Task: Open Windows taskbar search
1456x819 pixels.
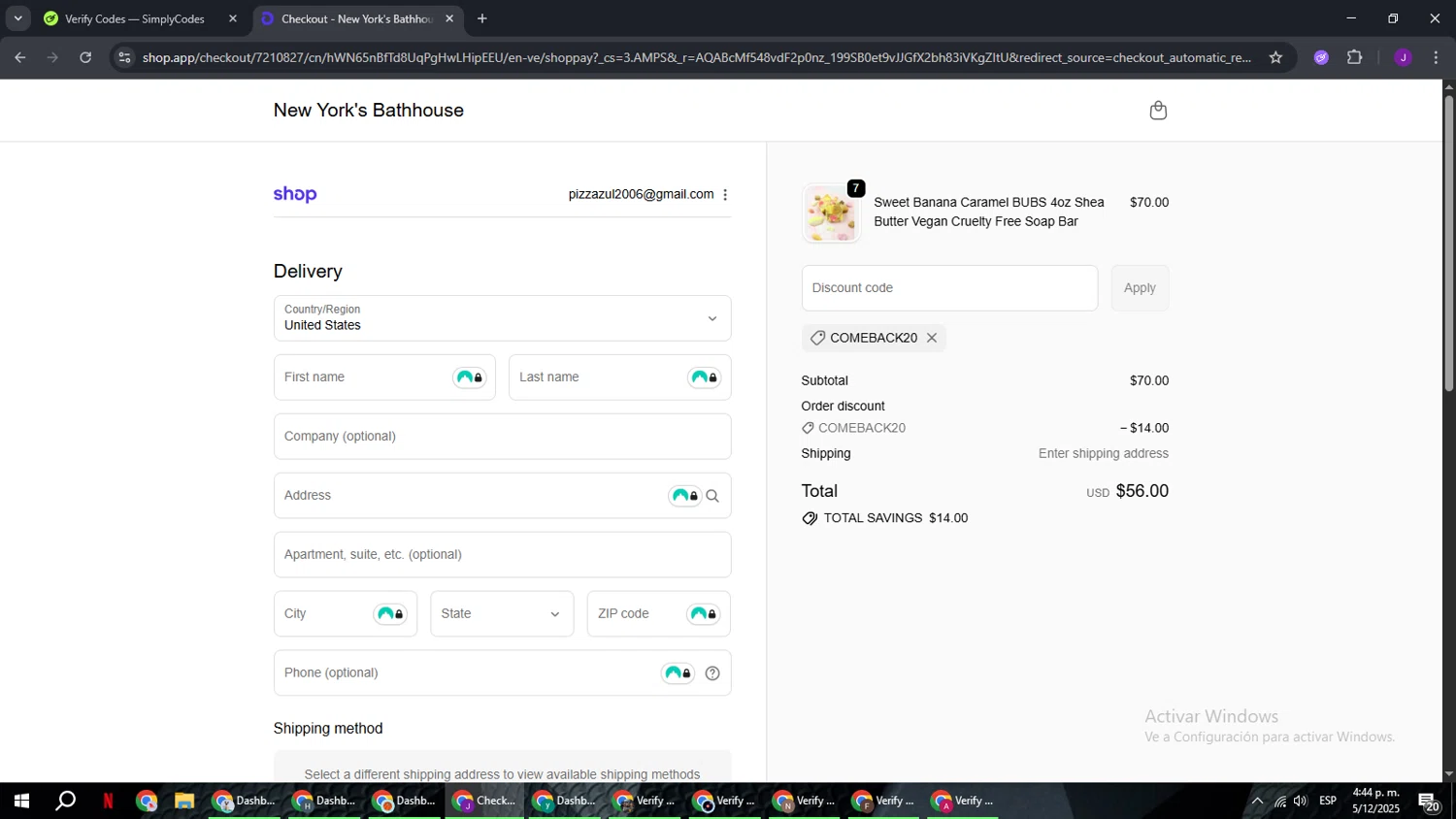Action: [65, 802]
